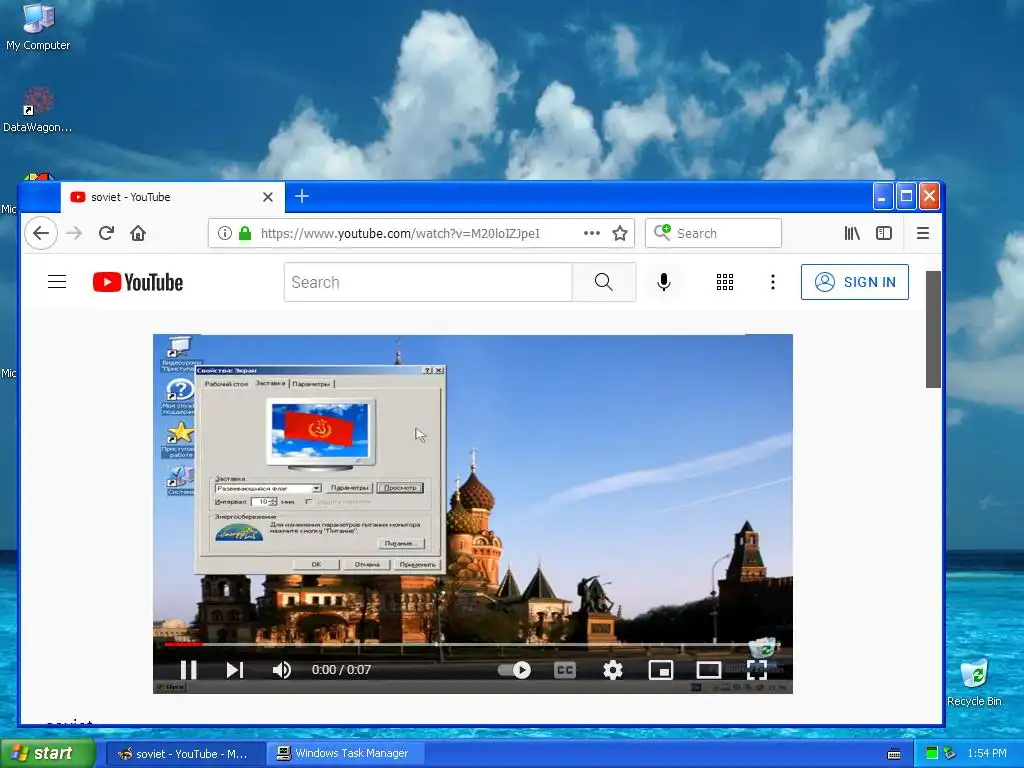Toggle the Firefox sidebar view
This screenshot has width=1024, height=768.
point(884,233)
